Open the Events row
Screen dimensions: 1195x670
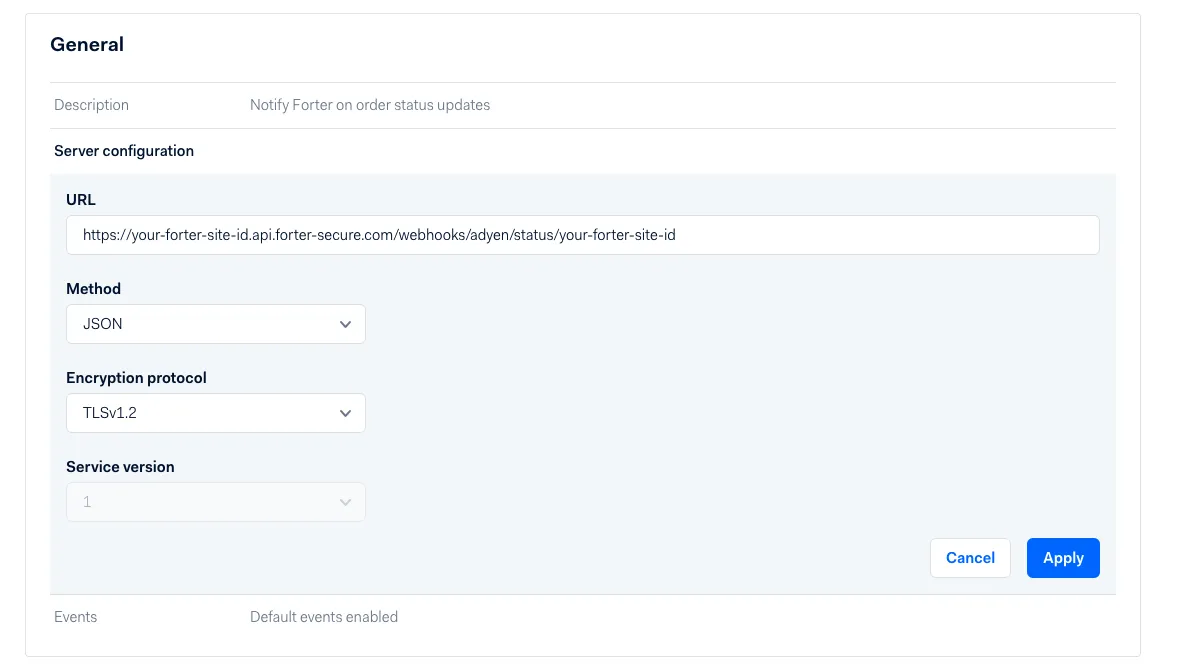pos(582,617)
